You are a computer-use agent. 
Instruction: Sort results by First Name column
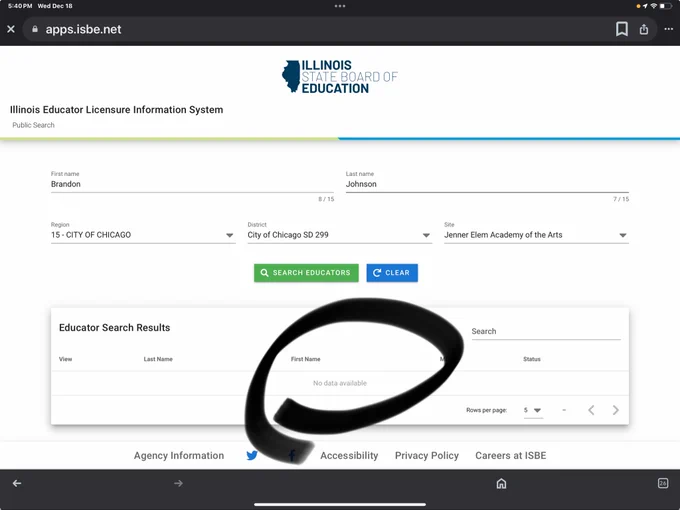[x=306, y=359]
